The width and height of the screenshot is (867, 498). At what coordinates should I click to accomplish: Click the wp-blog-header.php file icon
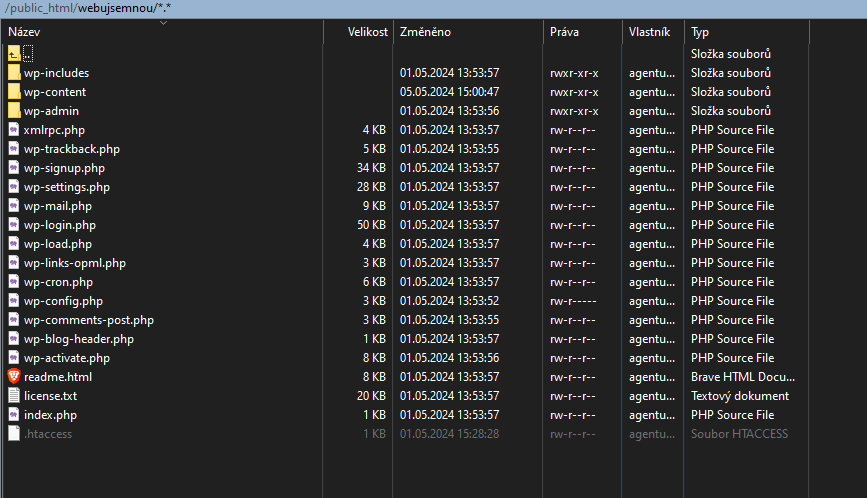(x=14, y=338)
